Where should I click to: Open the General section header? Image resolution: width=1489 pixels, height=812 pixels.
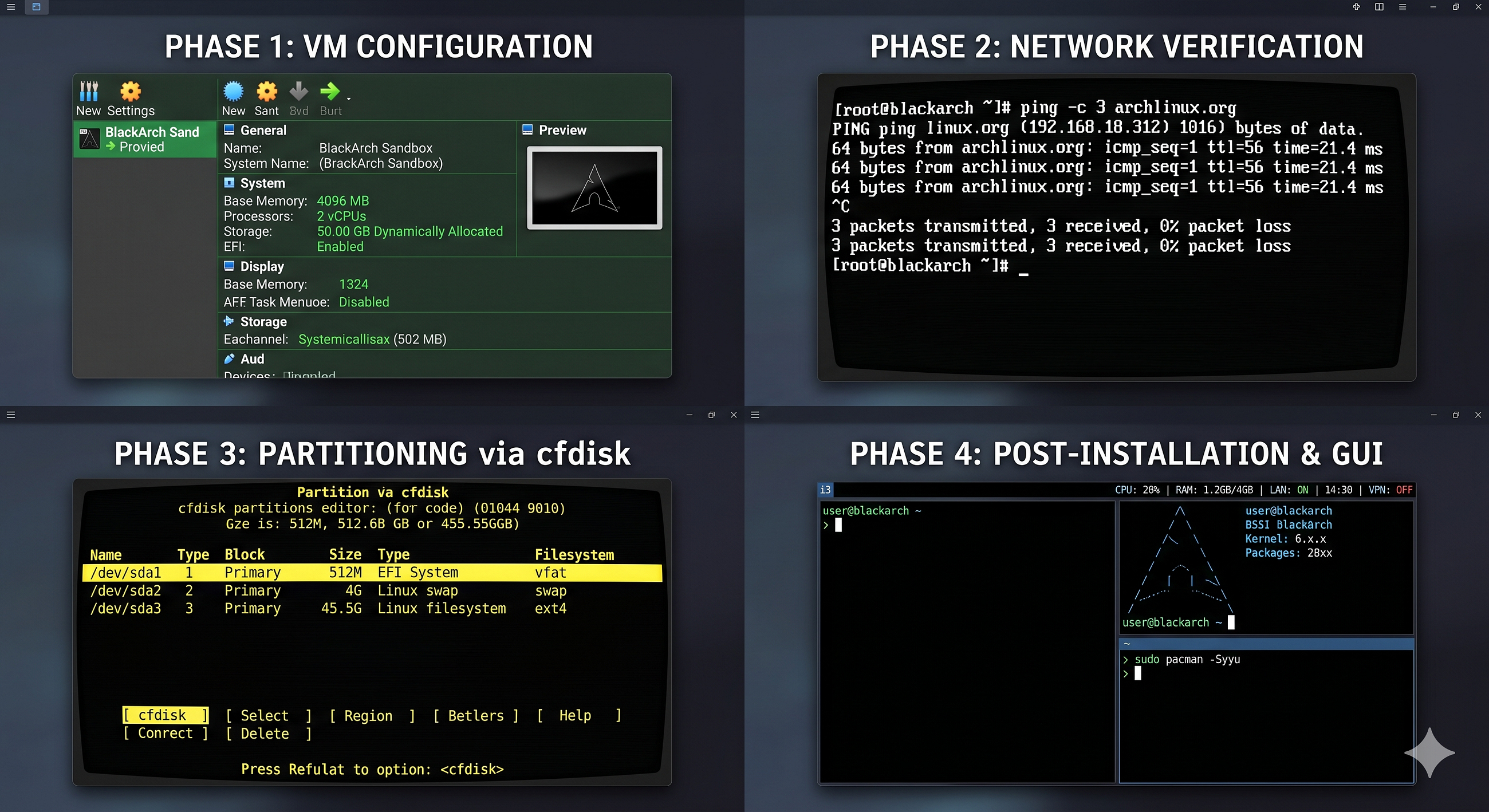(263, 130)
